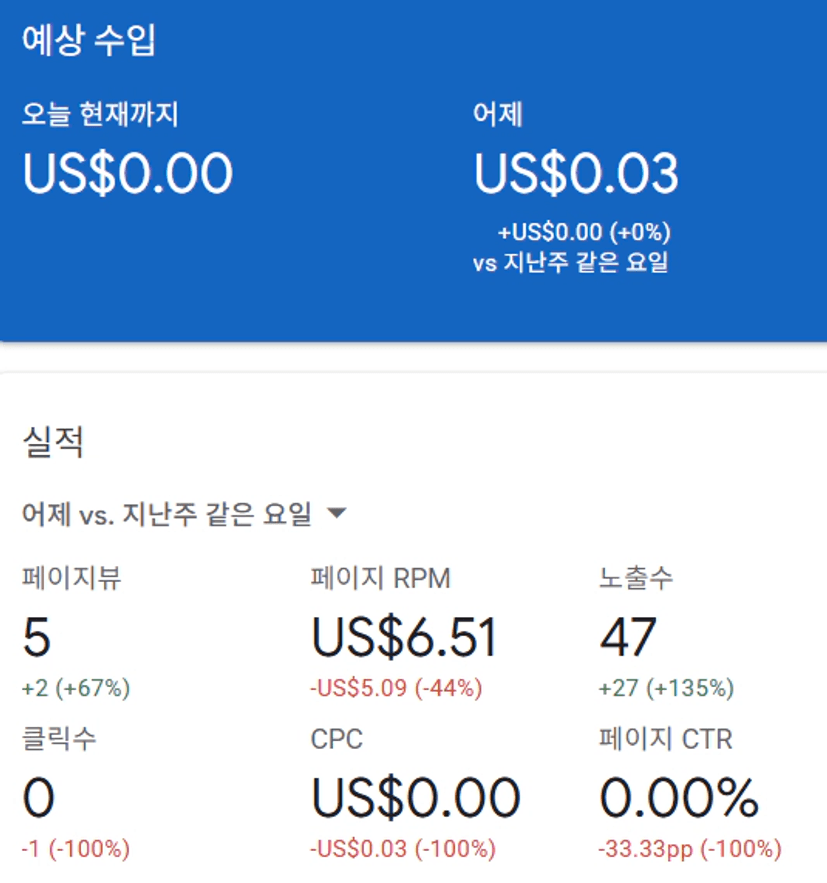Click the +2 (+67%) pageview change
The height and width of the screenshot is (883, 827).
[x=76, y=688]
